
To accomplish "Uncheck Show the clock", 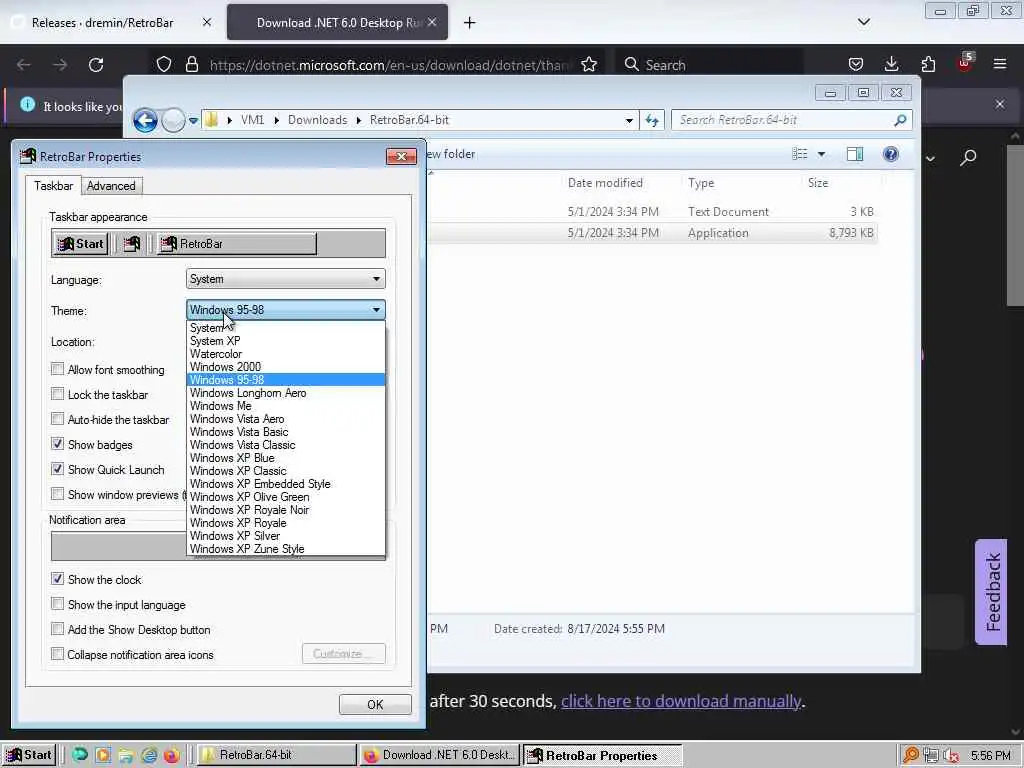I will coord(57,579).
